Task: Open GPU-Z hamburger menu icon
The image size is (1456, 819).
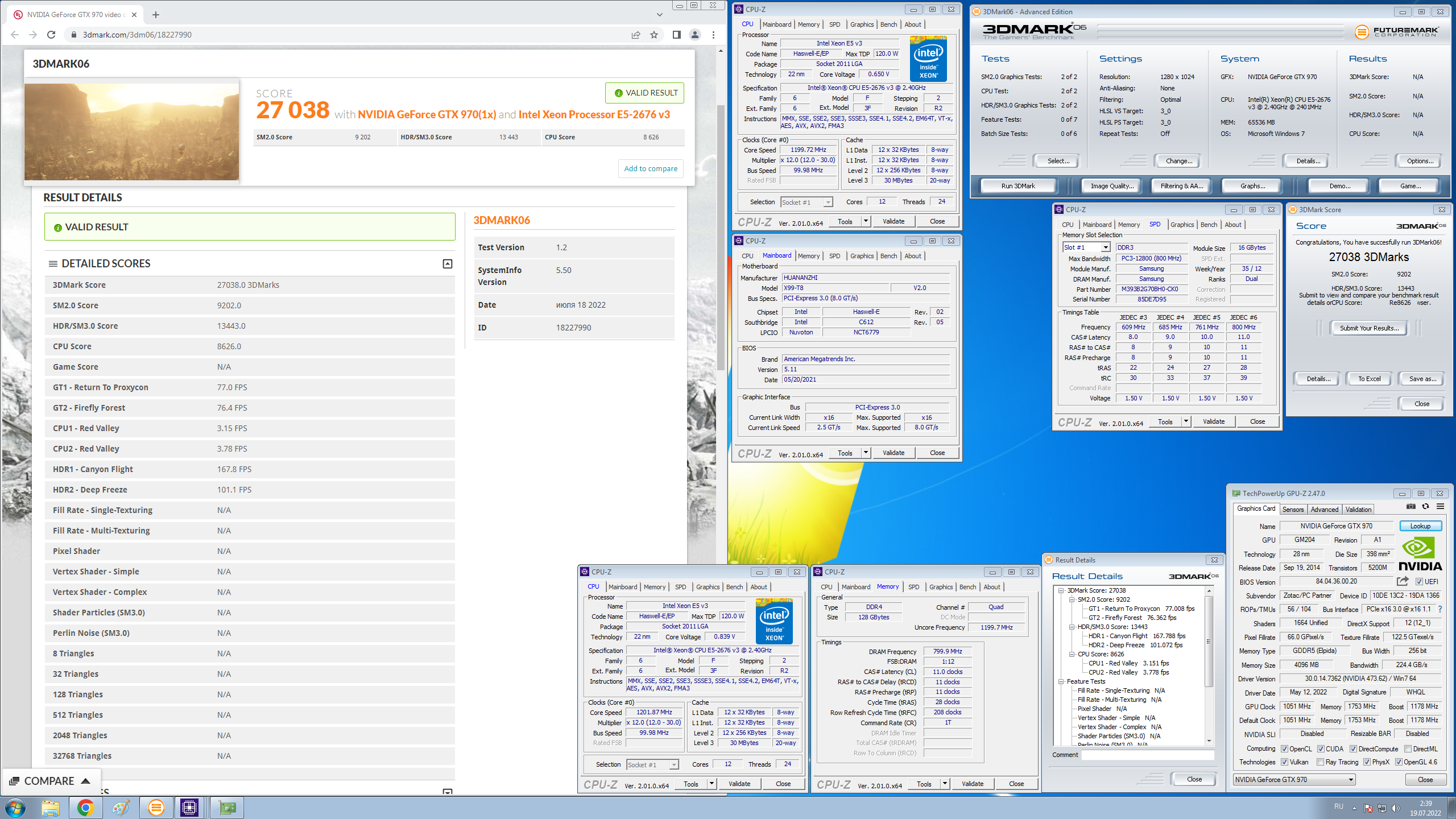Action: point(1440,506)
